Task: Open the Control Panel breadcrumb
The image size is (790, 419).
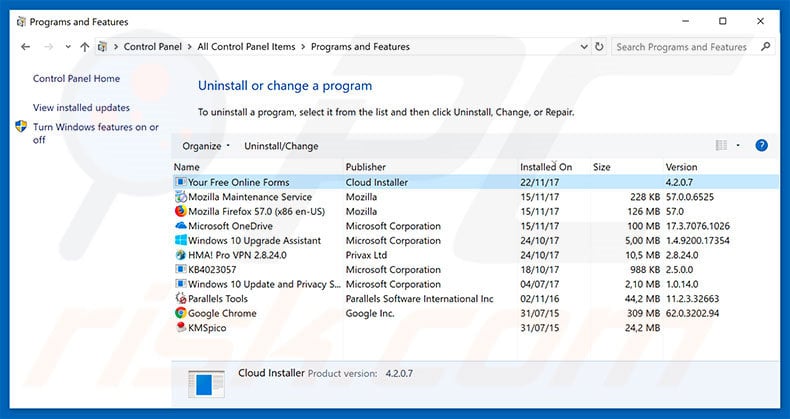Action: point(153,47)
